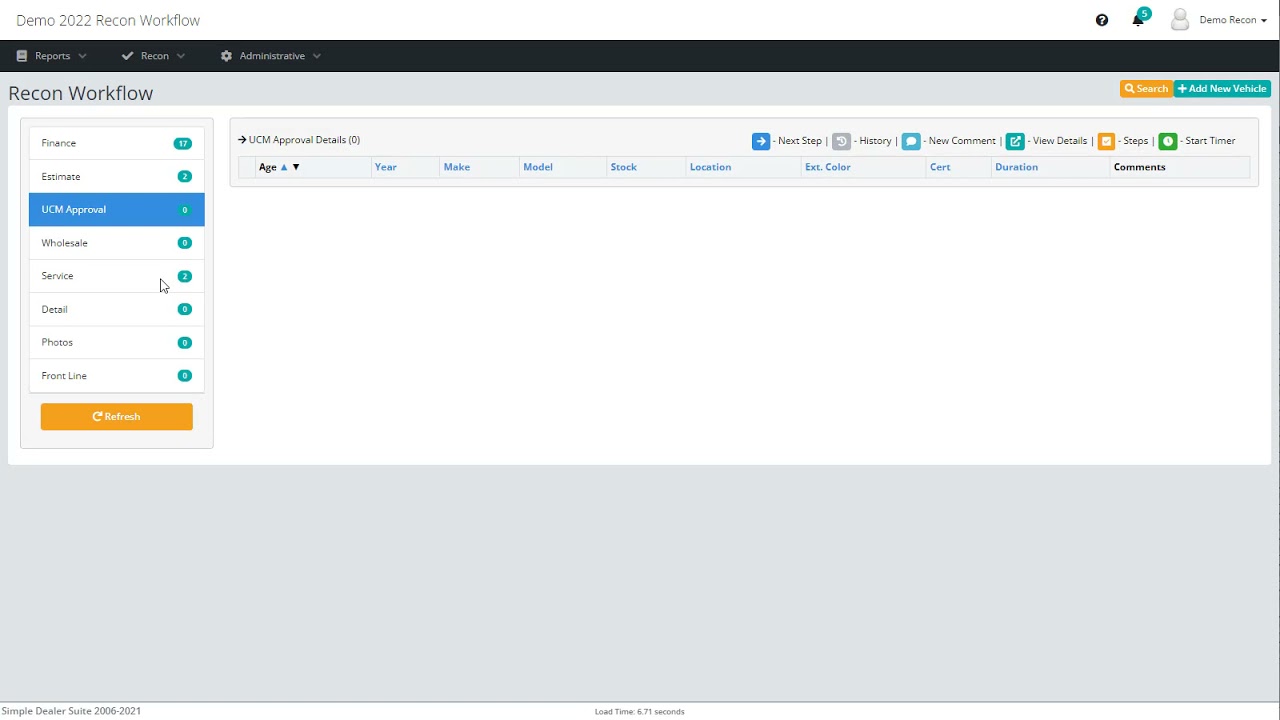
Task: Sort by the Make column header
Action: coord(457,167)
